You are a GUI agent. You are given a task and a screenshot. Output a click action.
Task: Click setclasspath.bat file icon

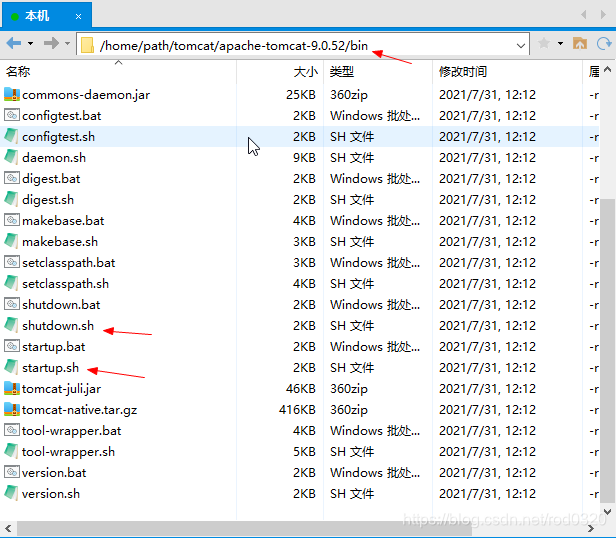tap(12, 262)
